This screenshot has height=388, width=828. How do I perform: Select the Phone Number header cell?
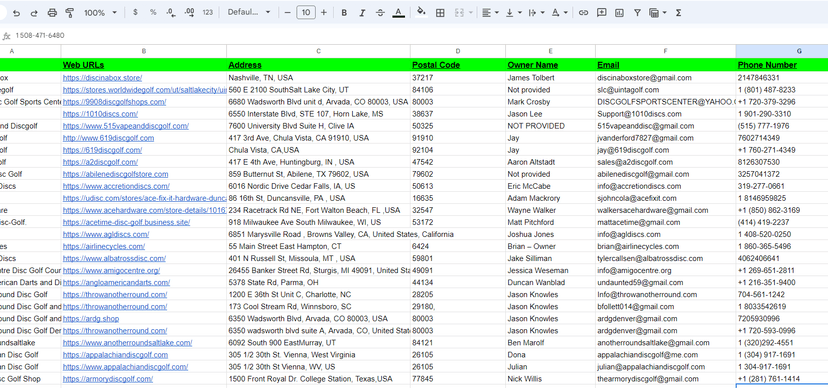point(782,65)
